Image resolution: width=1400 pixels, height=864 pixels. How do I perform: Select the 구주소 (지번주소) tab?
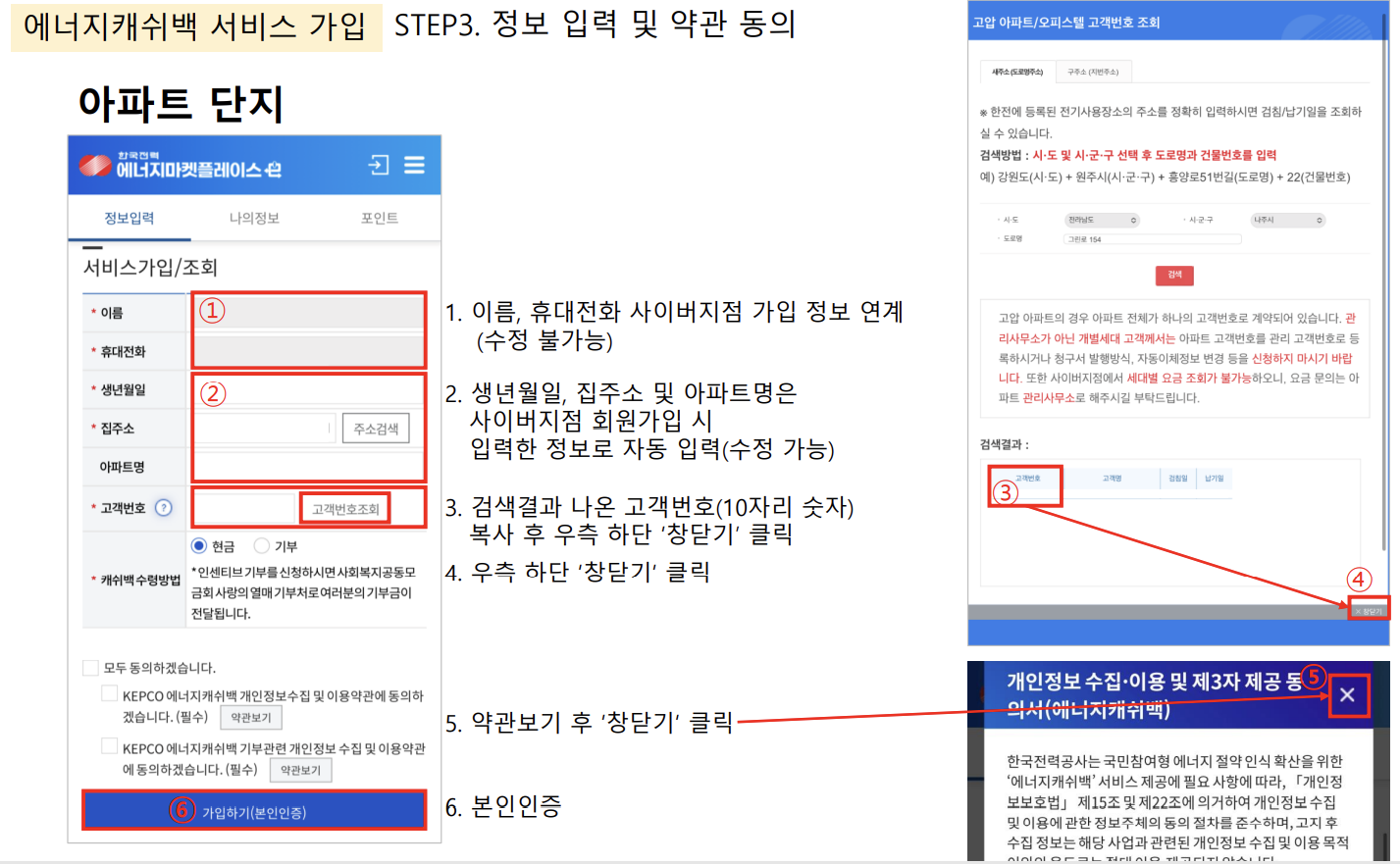[x=1093, y=72]
